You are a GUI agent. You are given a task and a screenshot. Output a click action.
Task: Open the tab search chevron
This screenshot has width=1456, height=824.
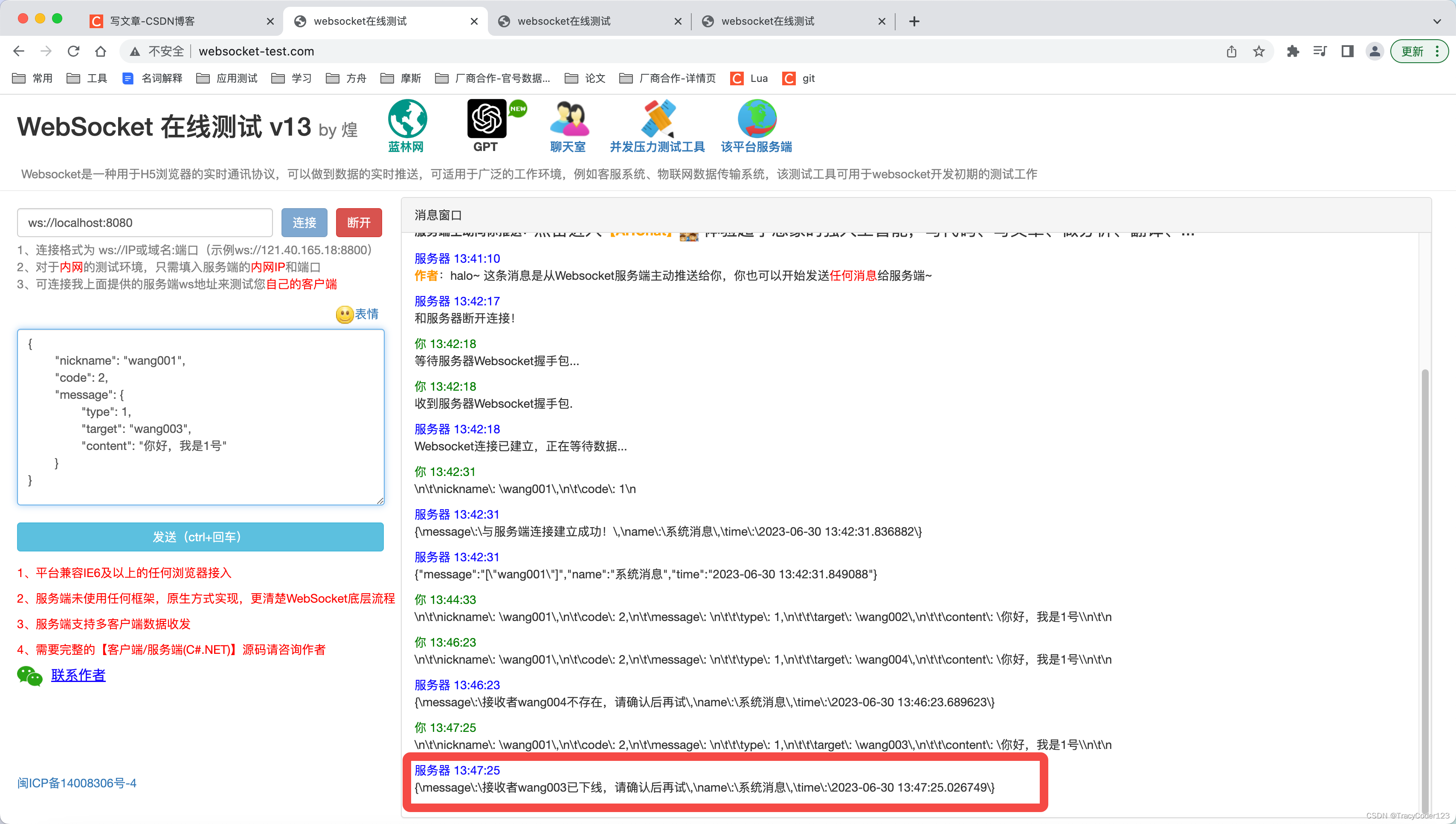click(1437, 21)
